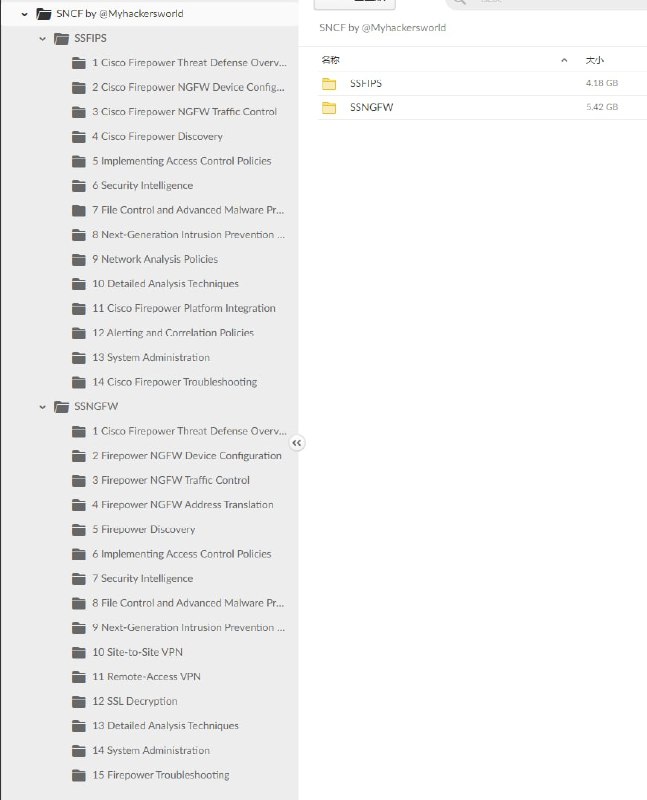Click the root folder icon for SNCF

tap(44, 14)
